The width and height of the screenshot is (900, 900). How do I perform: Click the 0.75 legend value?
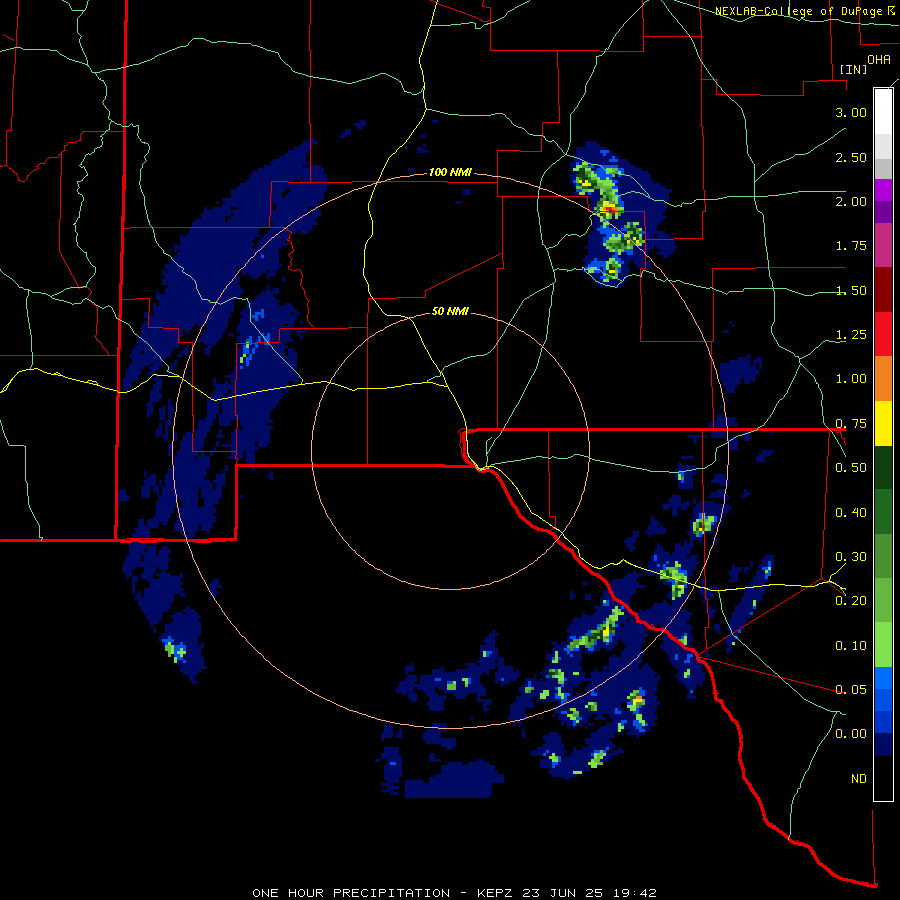pos(851,424)
